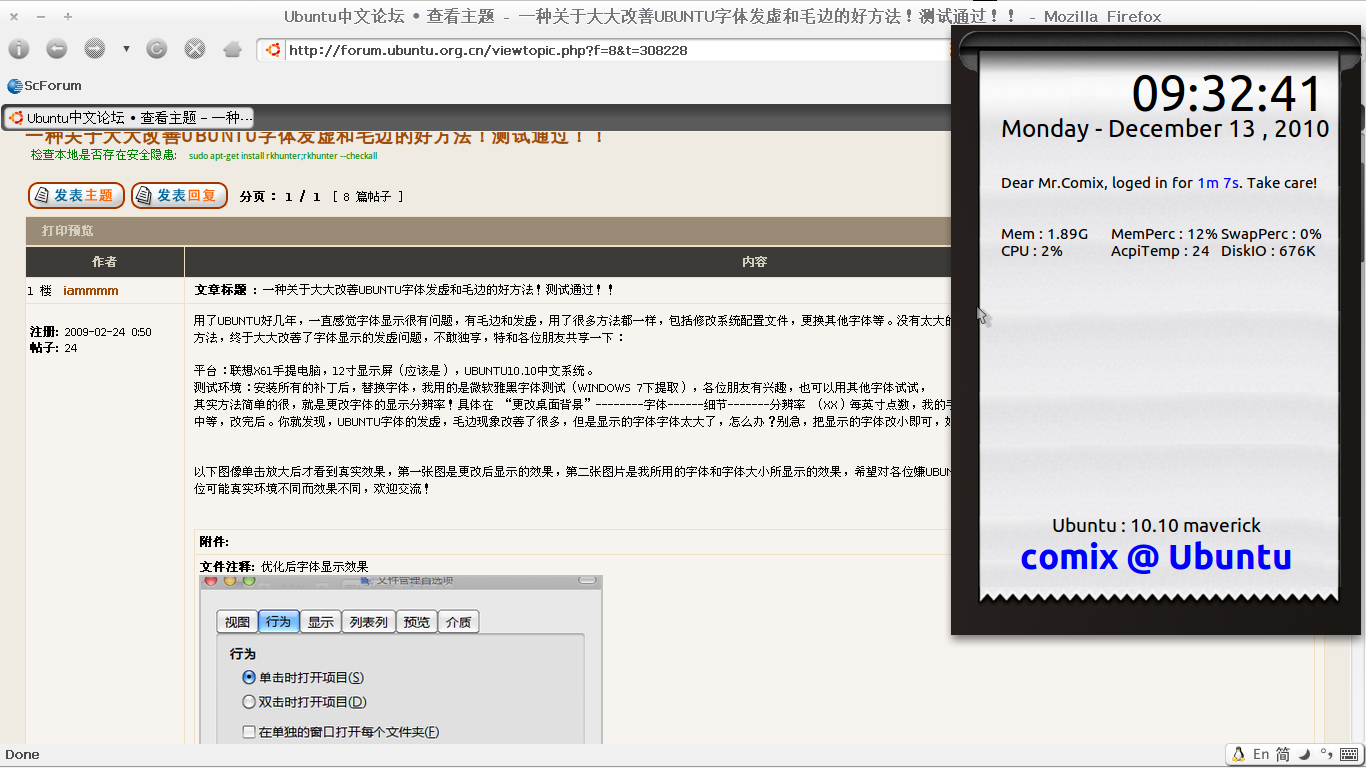Screen dimensions: 1366x768
Task: Select the 列表列 tab in attached image
Action: (x=368, y=622)
